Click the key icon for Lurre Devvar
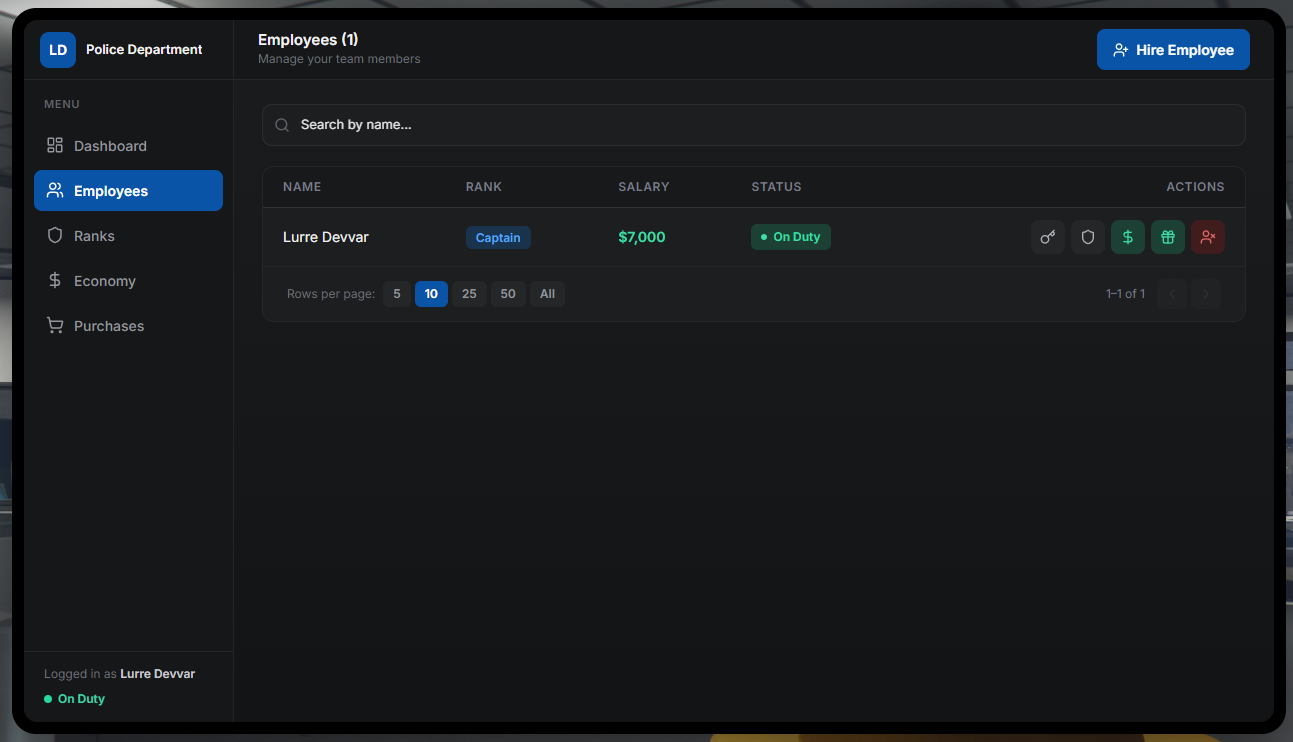The height and width of the screenshot is (742, 1293). [x=1048, y=237]
